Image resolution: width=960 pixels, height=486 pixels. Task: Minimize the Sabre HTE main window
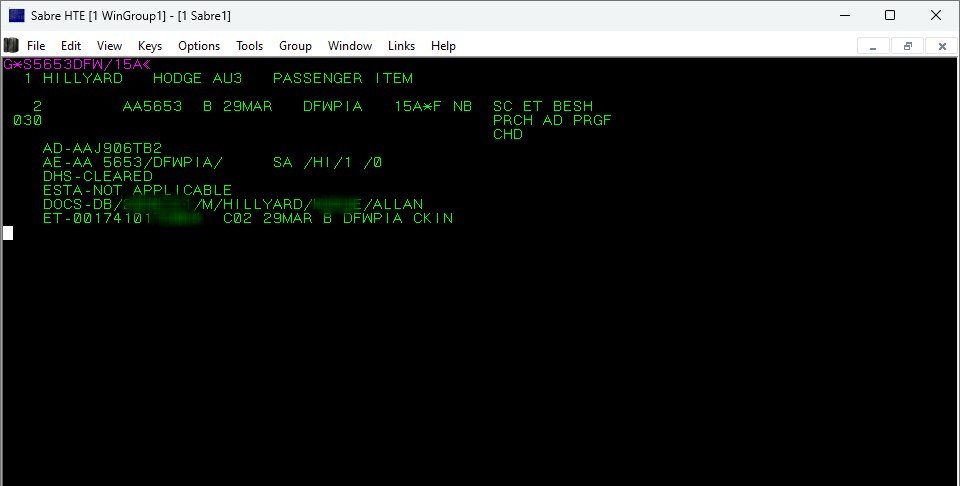[x=843, y=15]
